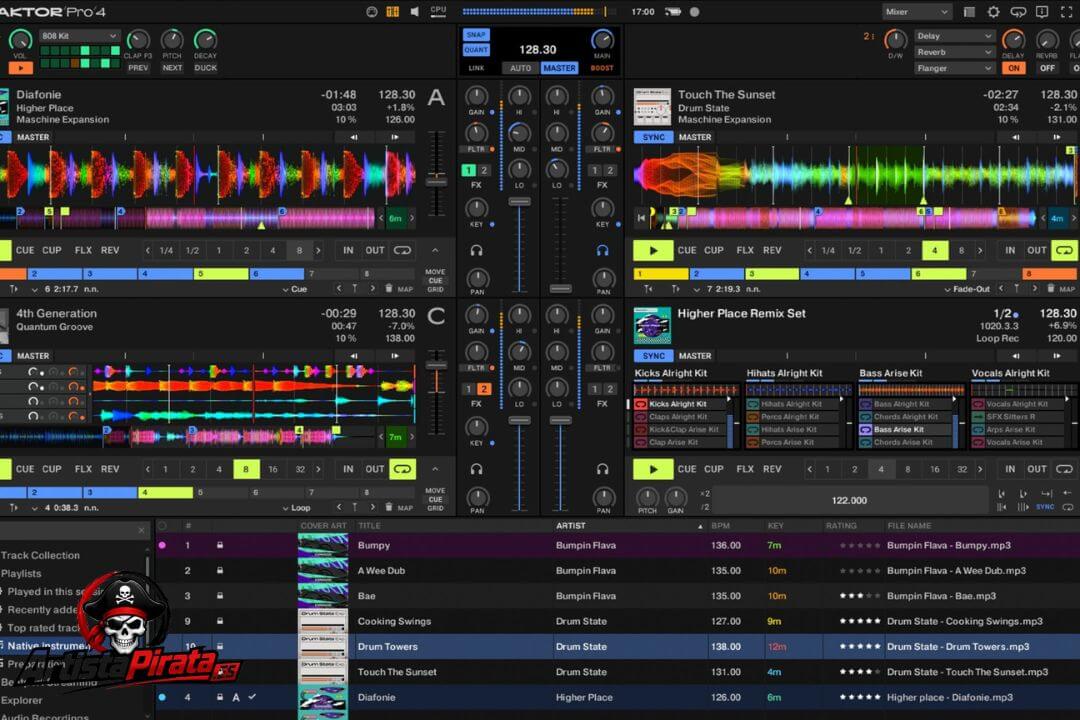The height and width of the screenshot is (720, 1080).
Task: Select the Drum Towers track row
Action: click(617, 646)
